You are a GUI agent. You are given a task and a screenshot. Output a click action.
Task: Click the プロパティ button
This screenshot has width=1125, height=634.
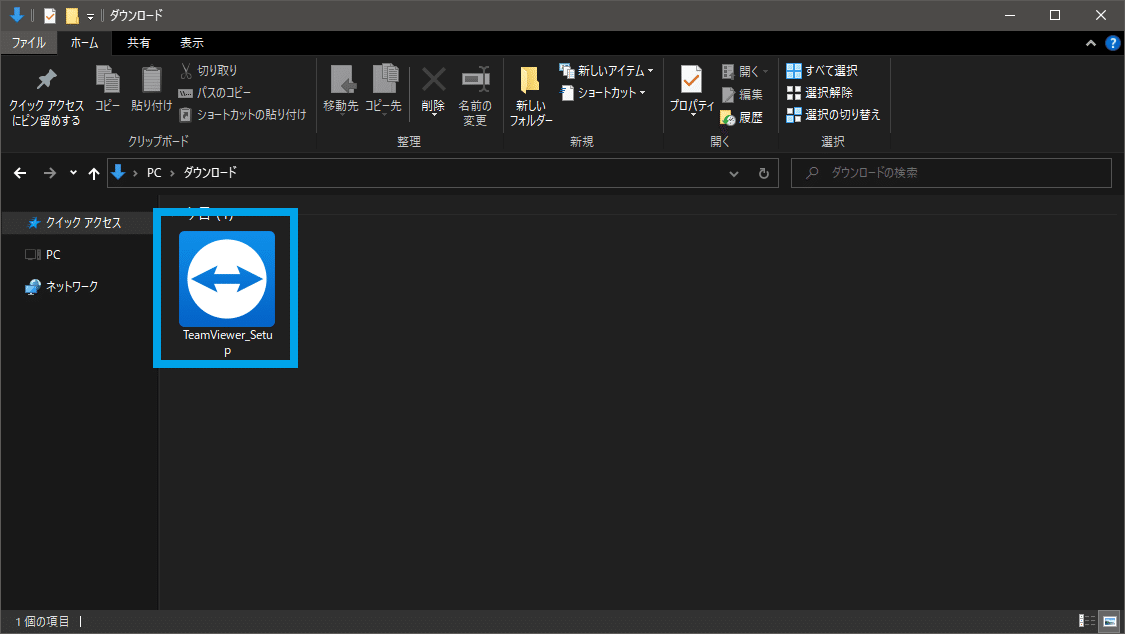[692, 90]
